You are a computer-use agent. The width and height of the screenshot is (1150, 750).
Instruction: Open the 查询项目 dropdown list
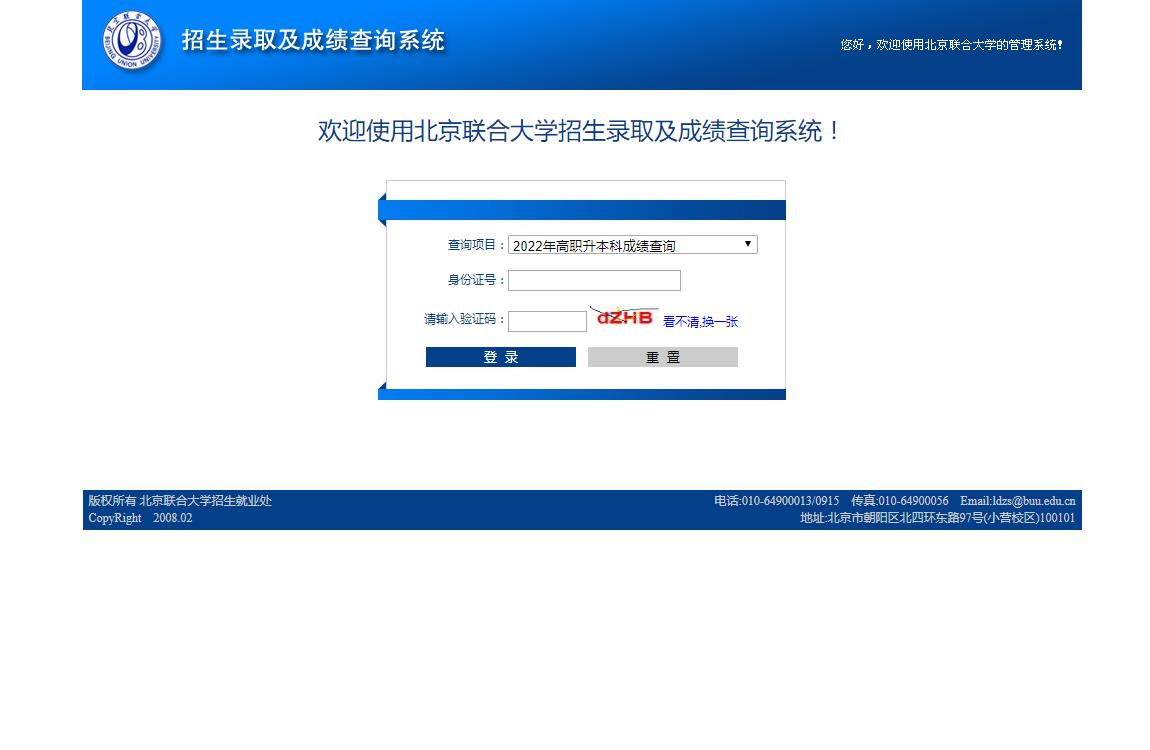tap(632, 245)
